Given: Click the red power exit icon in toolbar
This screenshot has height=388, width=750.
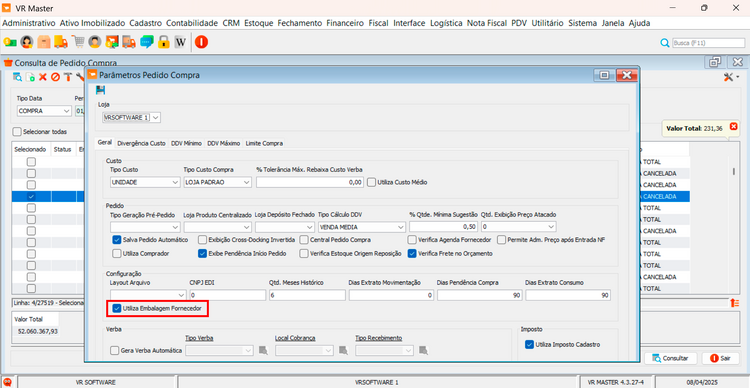Looking at the screenshot, I should 201,42.
